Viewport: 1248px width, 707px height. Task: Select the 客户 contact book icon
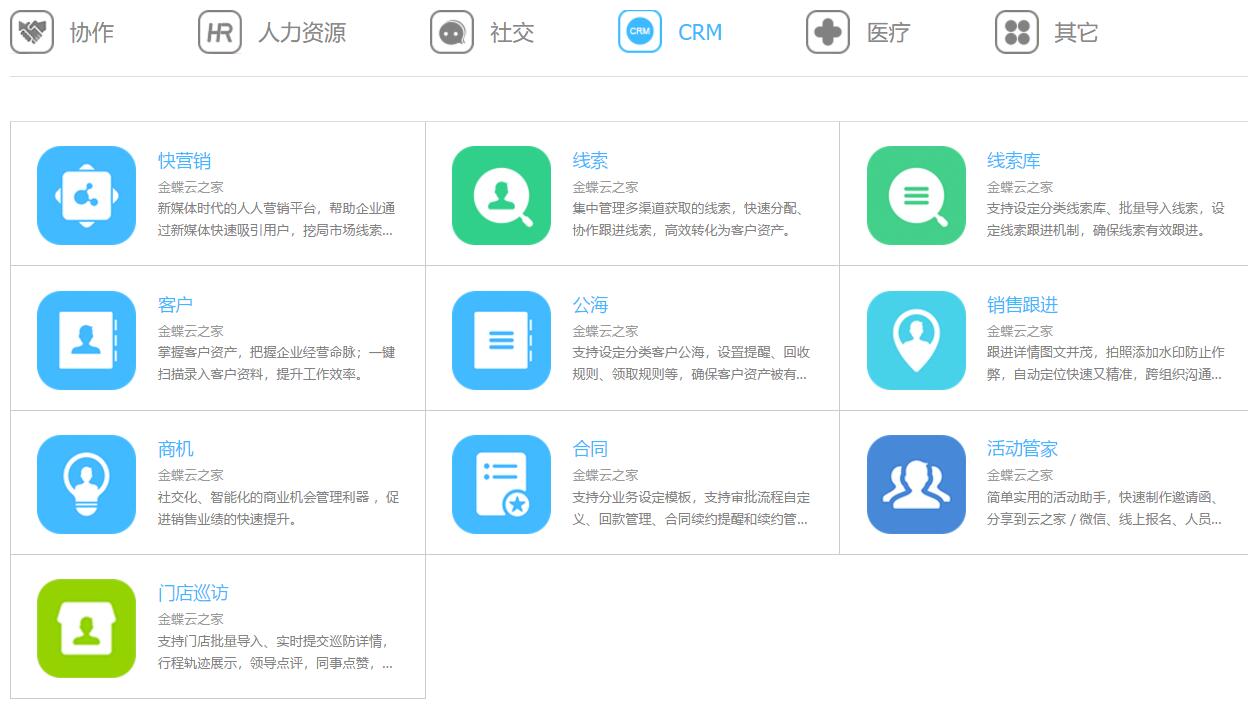click(86, 340)
